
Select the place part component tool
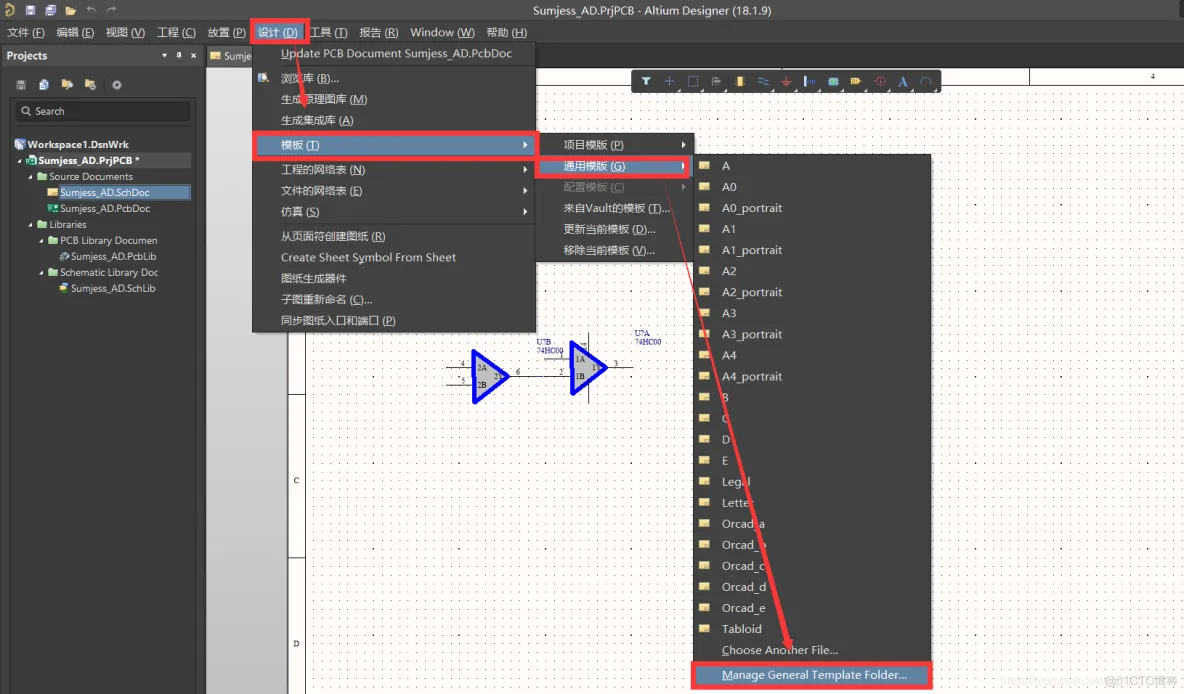click(x=740, y=81)
